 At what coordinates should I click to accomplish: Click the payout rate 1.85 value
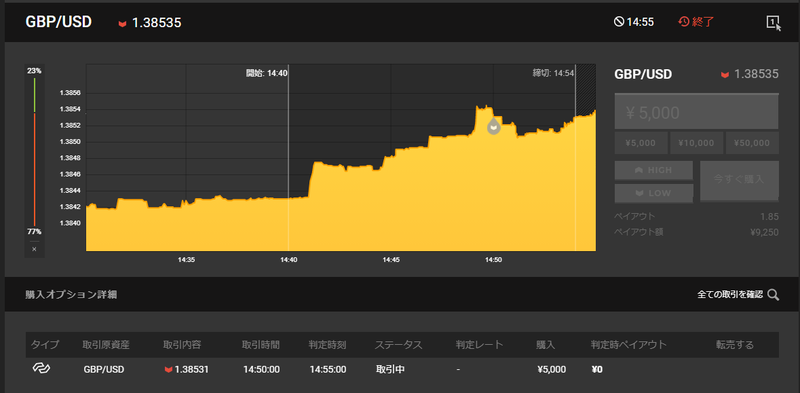tap(769, 216)
